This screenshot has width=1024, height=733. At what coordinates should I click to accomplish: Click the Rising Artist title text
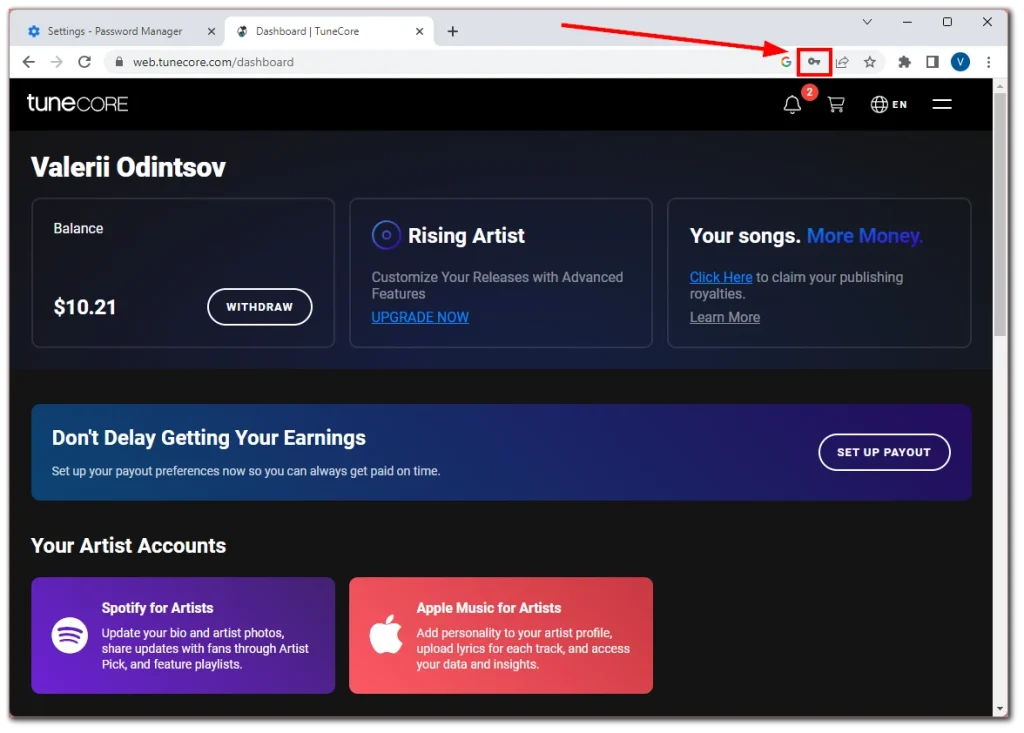(x=466, y=235)
